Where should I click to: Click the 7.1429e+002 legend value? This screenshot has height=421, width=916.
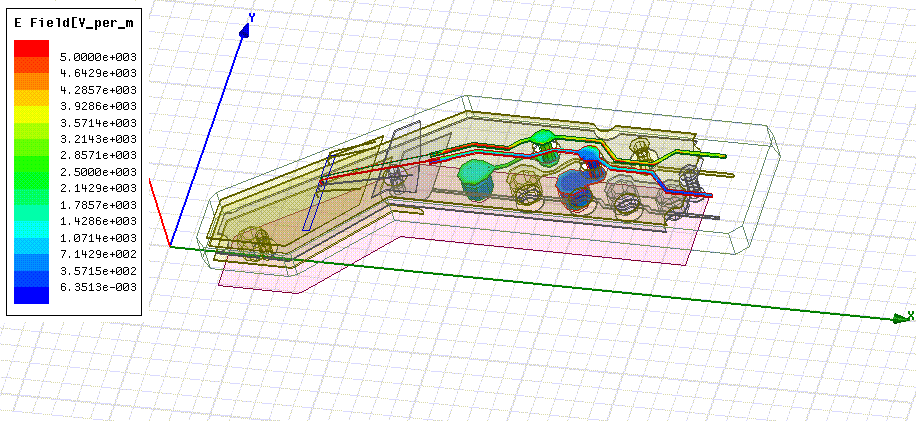[99, 255]
